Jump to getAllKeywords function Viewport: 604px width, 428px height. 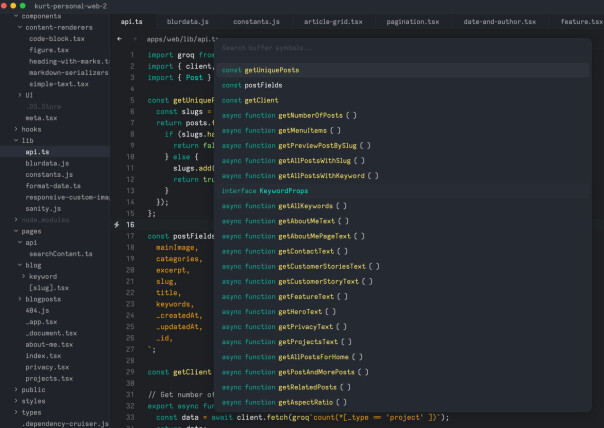(403, 206)
